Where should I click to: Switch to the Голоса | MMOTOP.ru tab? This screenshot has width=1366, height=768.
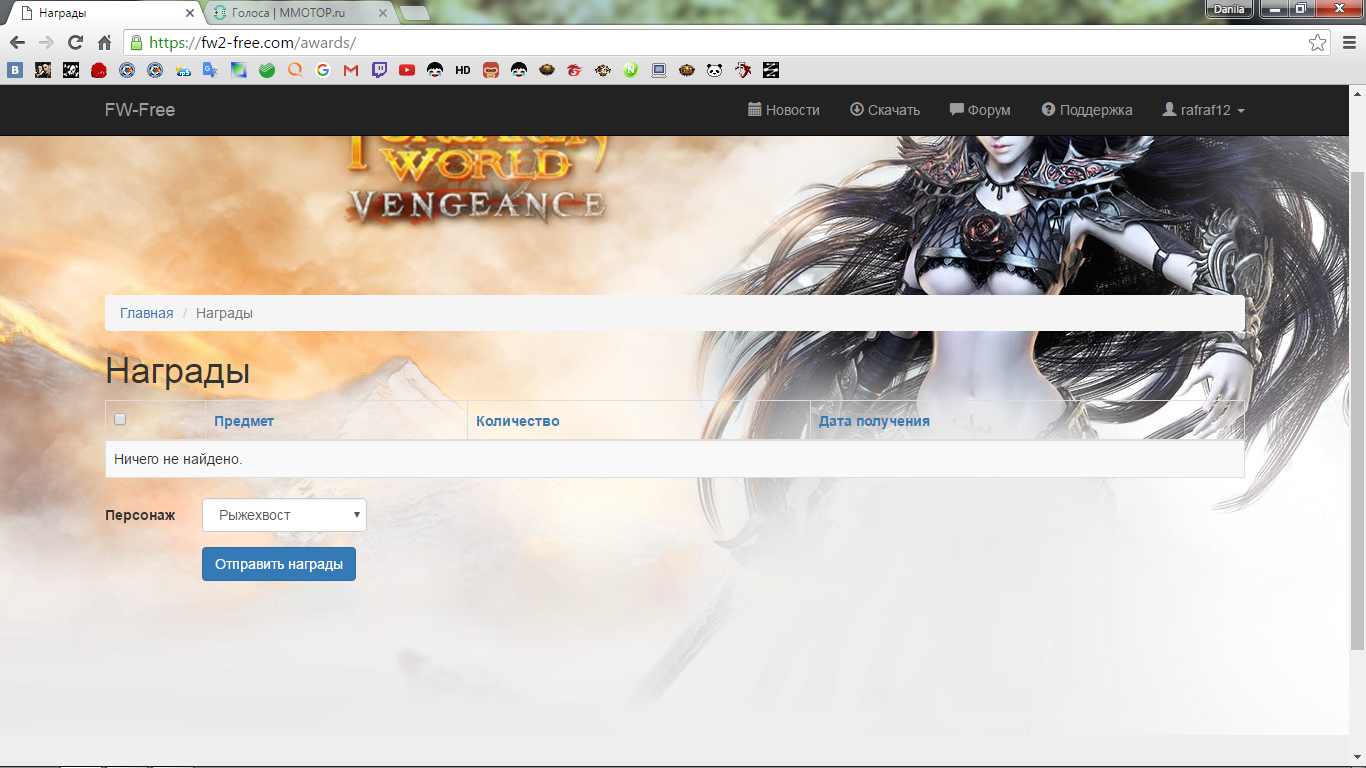click(290, 13)
